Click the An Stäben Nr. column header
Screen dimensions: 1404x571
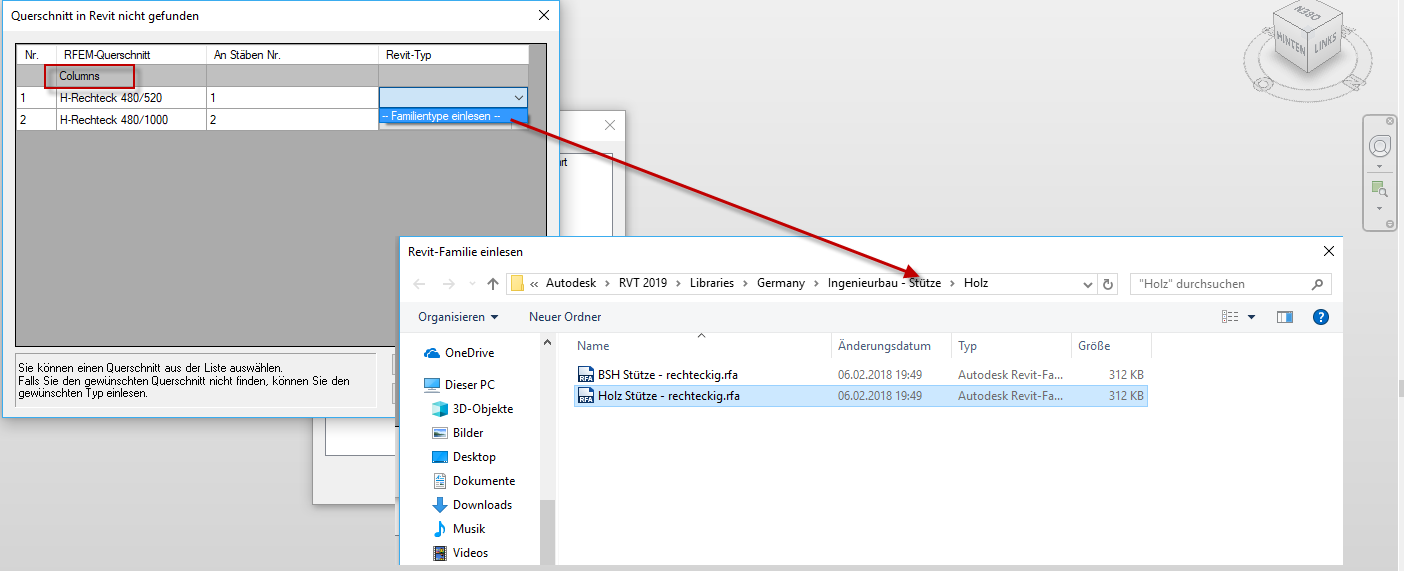point(293,55)
